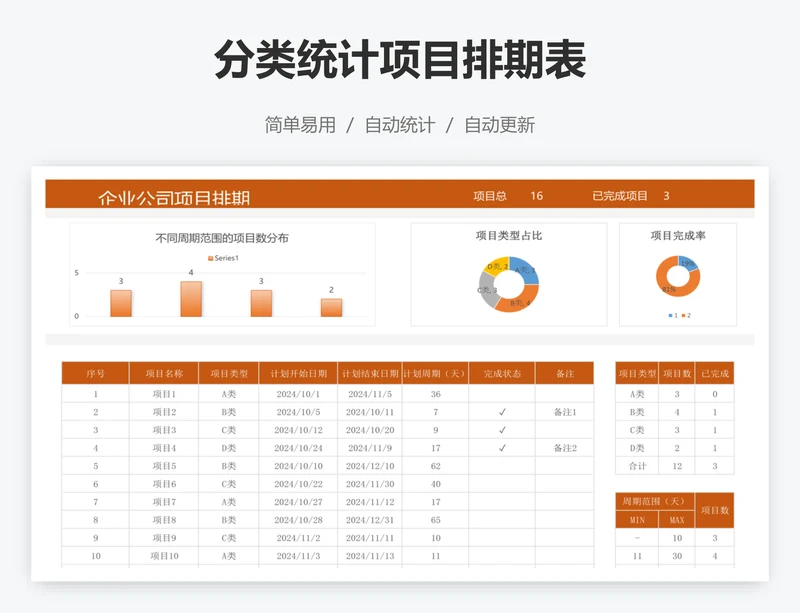Select the orange B类 donut segment
Screen dimensions: 800x613
click(x=519, y=302)
